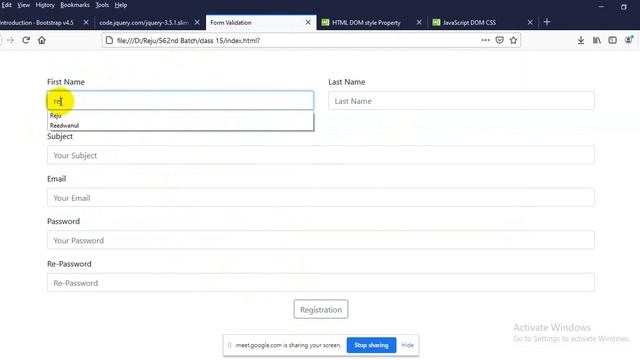Open the Bookmarks menu
The width and height of the screenshot is (640, 360).
coord(75,5)
